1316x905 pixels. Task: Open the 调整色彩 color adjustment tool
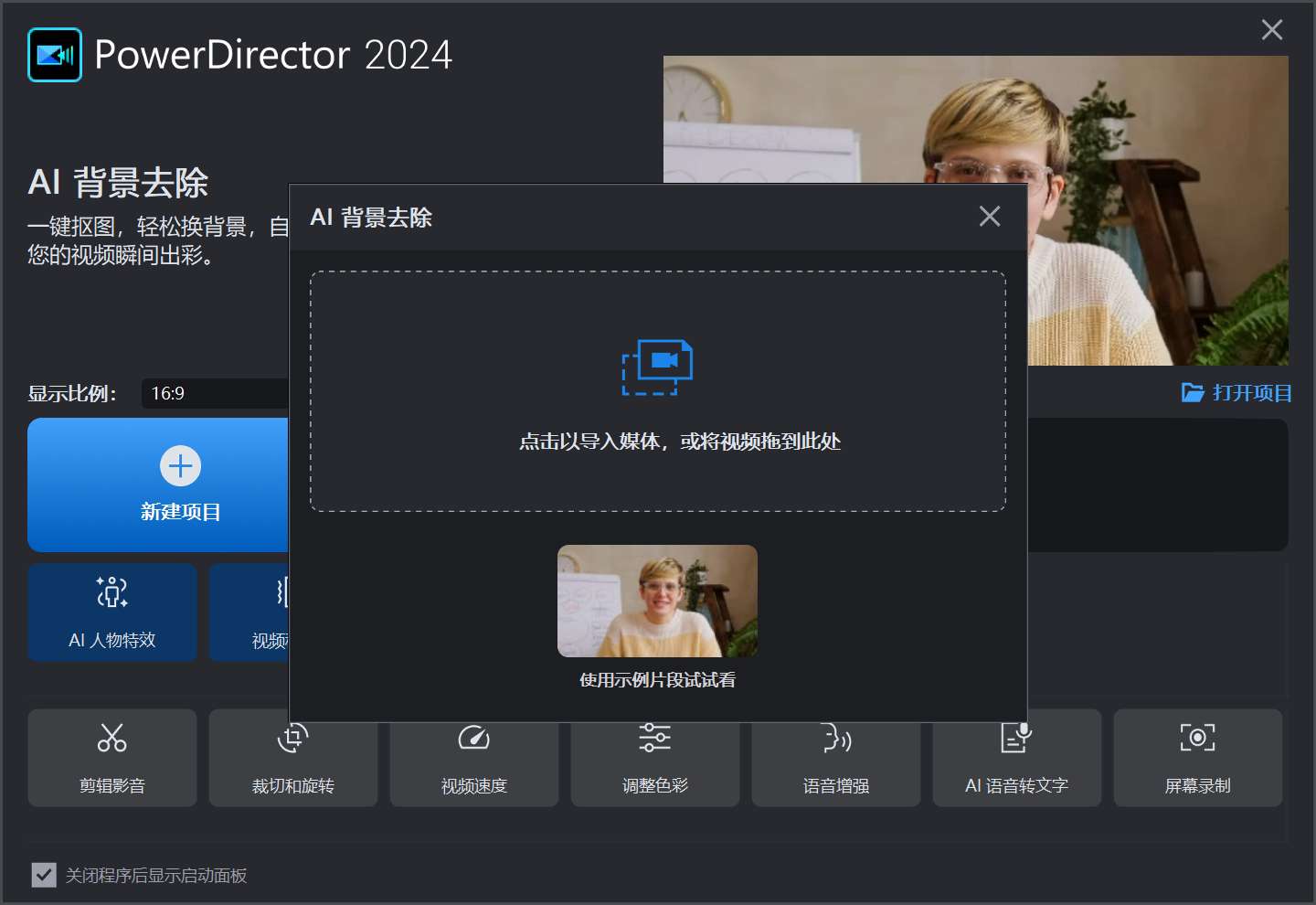[x=654, y=758]
